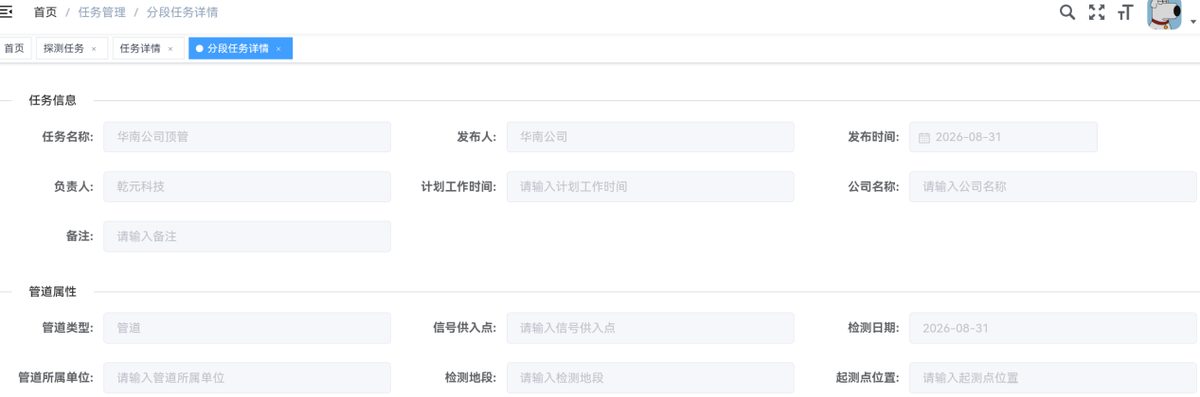Image resolution: width=1200 pixels, height=397 pixels.
Task: Open the search magnifier icon
Action: click(1067, 12)
